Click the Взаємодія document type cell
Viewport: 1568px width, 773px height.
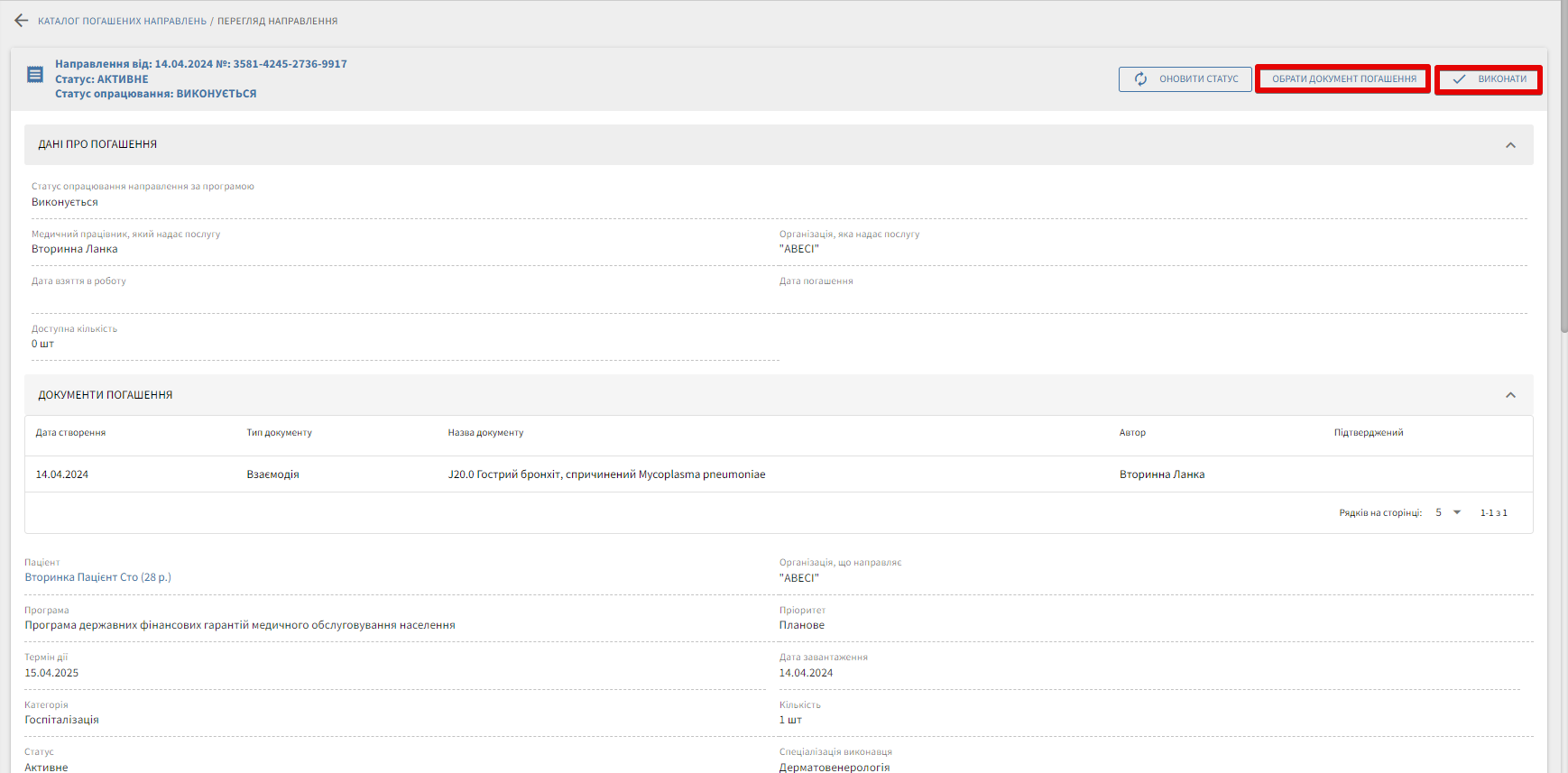[x=272, y=474]
